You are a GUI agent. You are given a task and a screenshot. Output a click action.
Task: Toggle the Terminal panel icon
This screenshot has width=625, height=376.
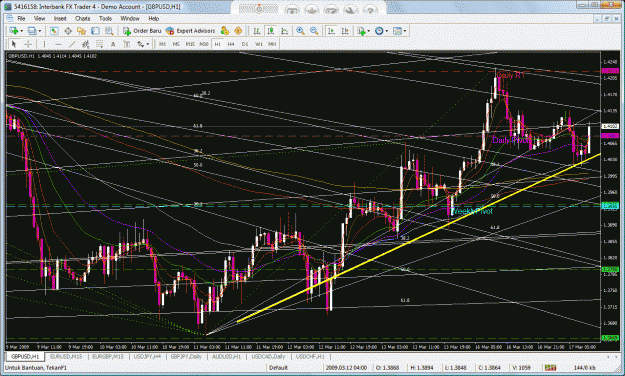[x=95, y=31]
